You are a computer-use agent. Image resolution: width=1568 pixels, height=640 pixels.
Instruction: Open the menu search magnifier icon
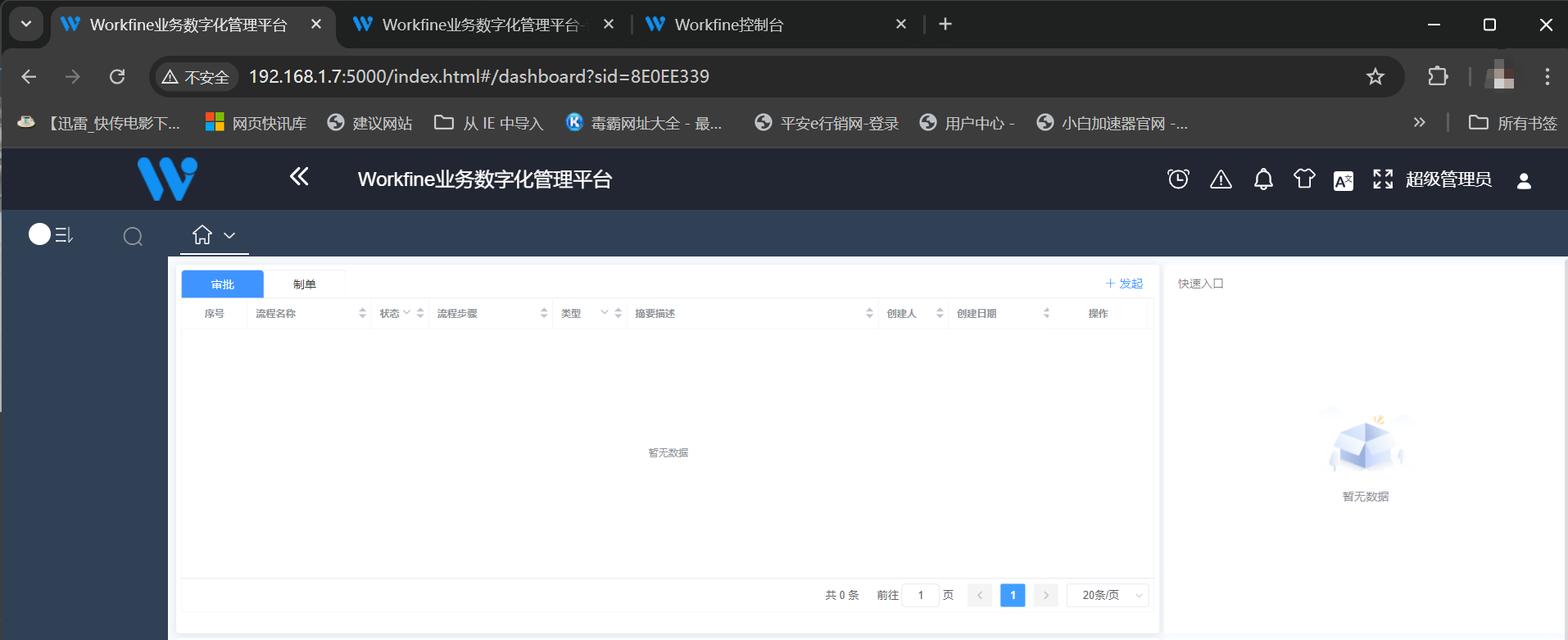[x=133, y=237]
